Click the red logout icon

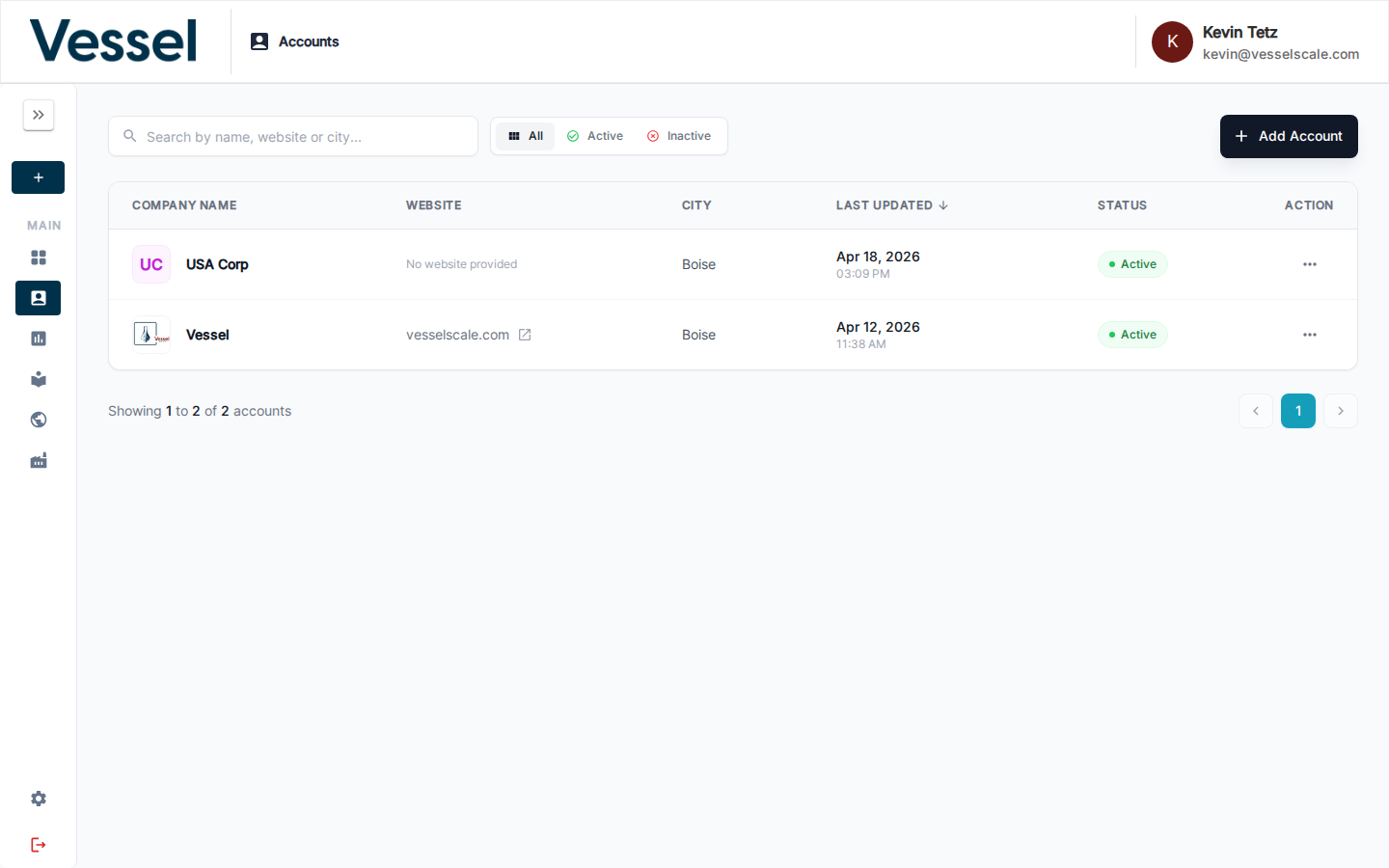pos(39,845)
